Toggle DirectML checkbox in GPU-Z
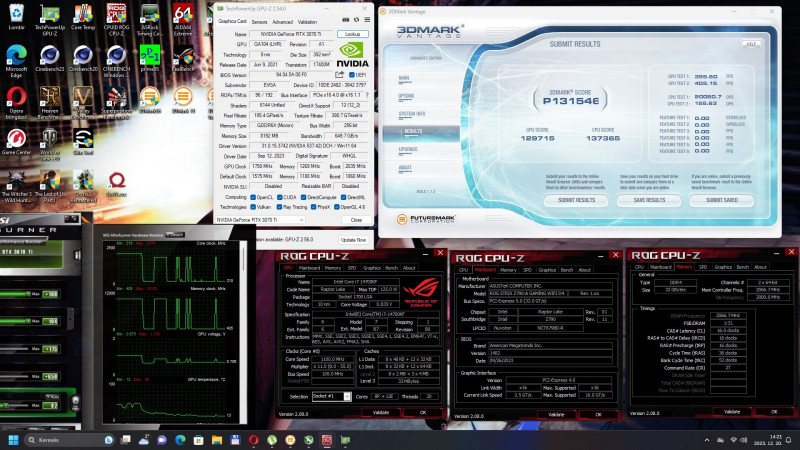The height and width of the screenshot is (450, 800). click(x=343, y=197)
